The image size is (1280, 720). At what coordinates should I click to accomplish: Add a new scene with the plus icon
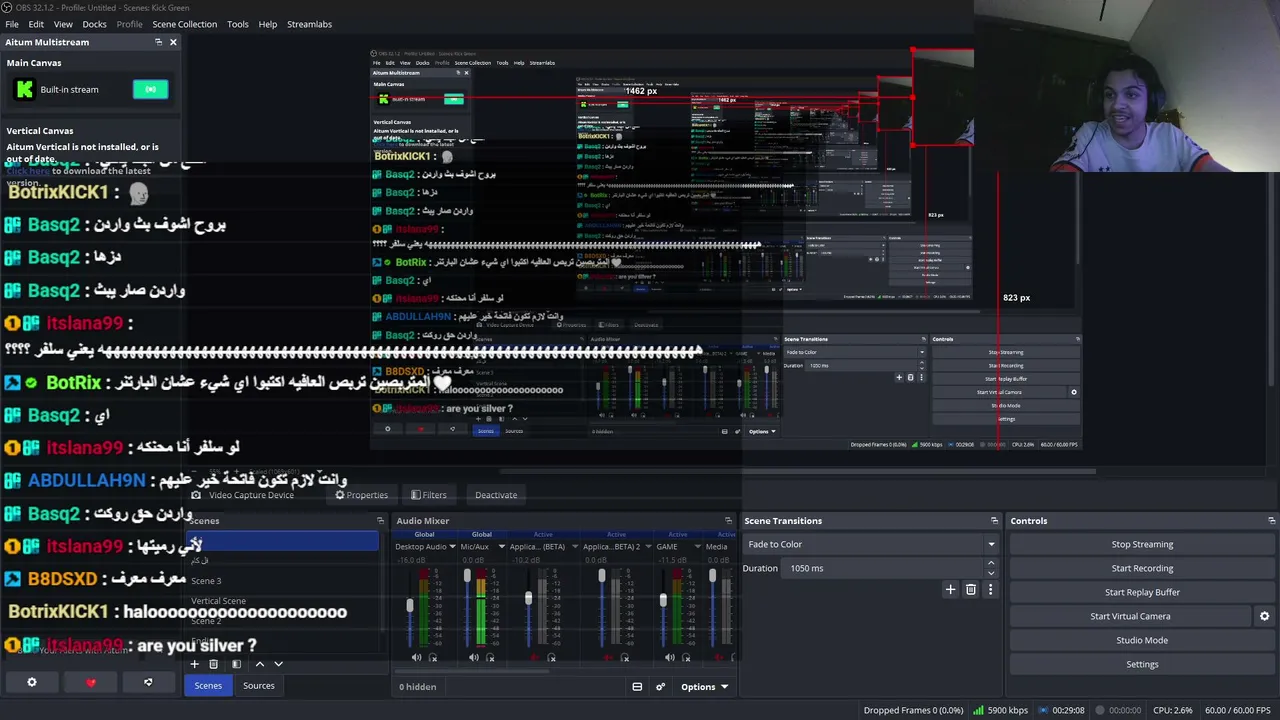(x=195, y=664)
